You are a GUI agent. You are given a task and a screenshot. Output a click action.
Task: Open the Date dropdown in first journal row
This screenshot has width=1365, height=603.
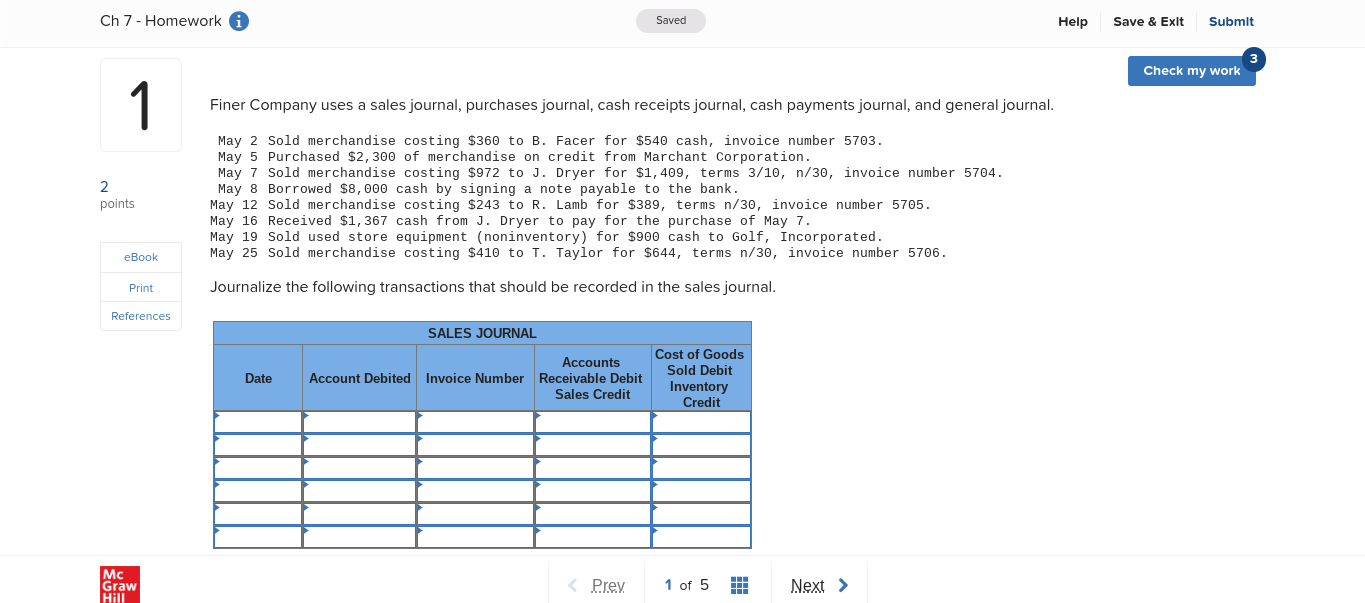pos(257,421)
